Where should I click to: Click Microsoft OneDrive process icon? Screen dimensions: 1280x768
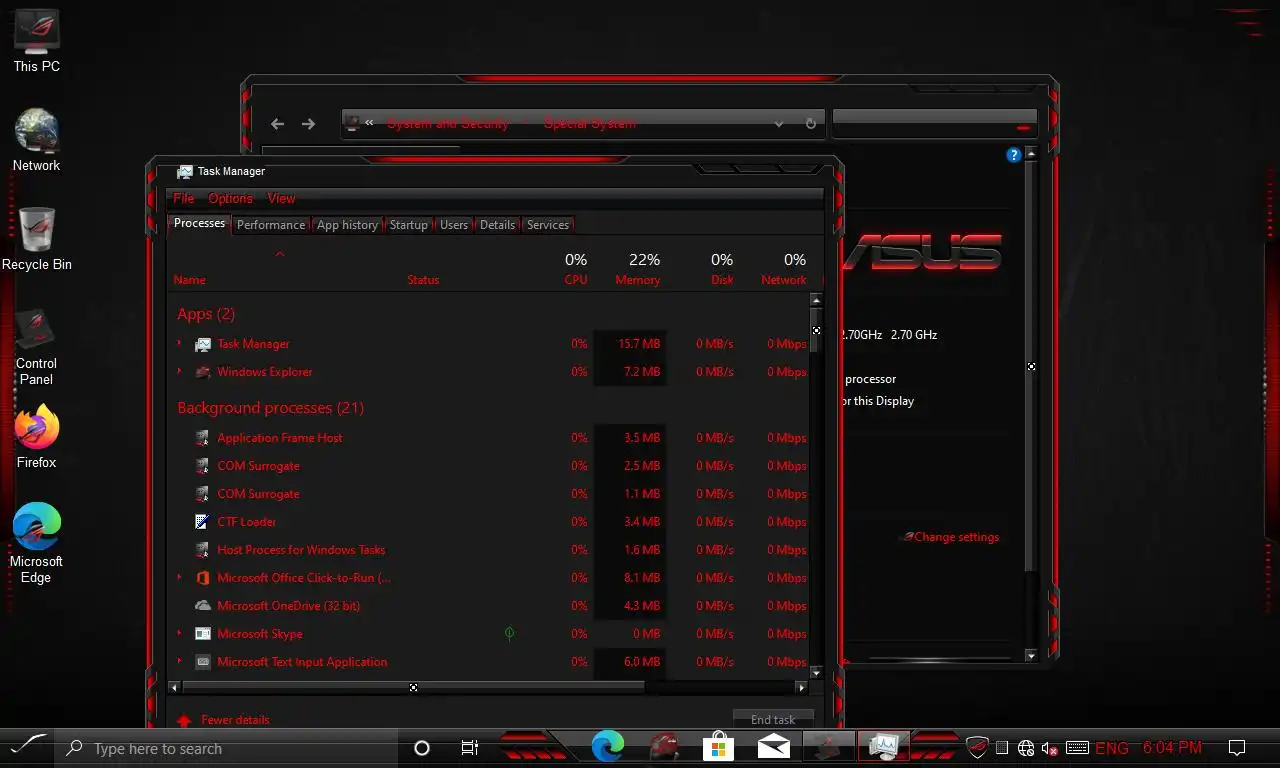(203, 605)
